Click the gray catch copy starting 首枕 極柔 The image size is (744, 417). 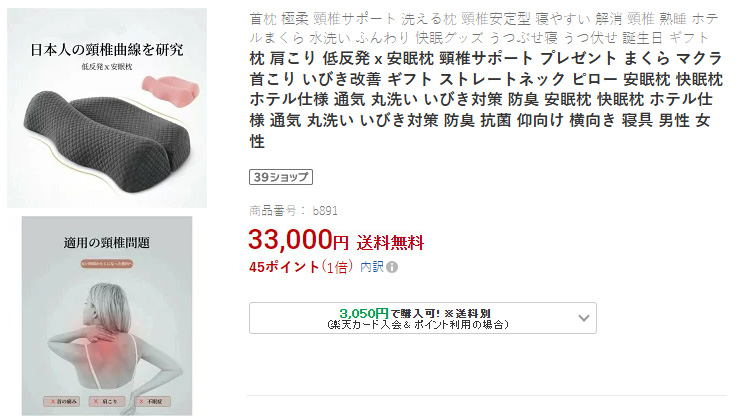[x=484, y=28]
